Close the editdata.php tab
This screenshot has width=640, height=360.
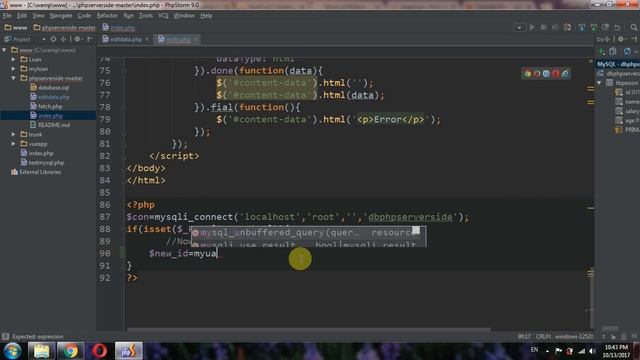pos(147,39)
